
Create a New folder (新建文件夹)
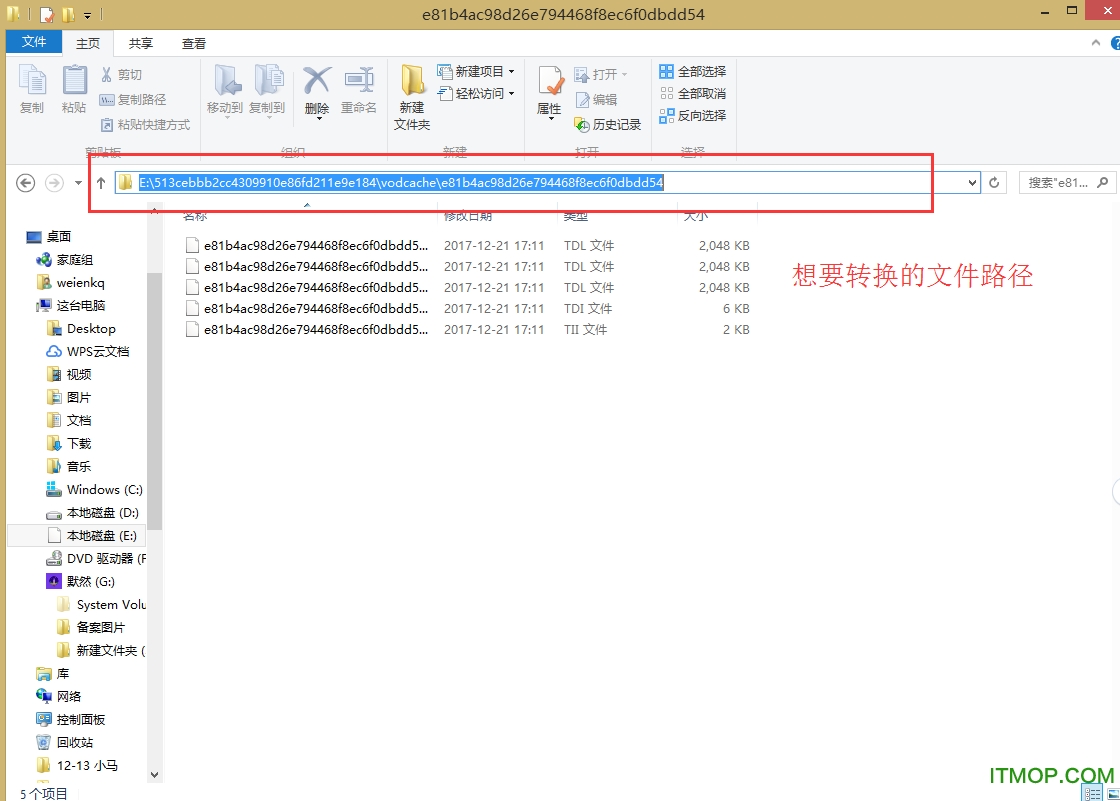(412, 98)
